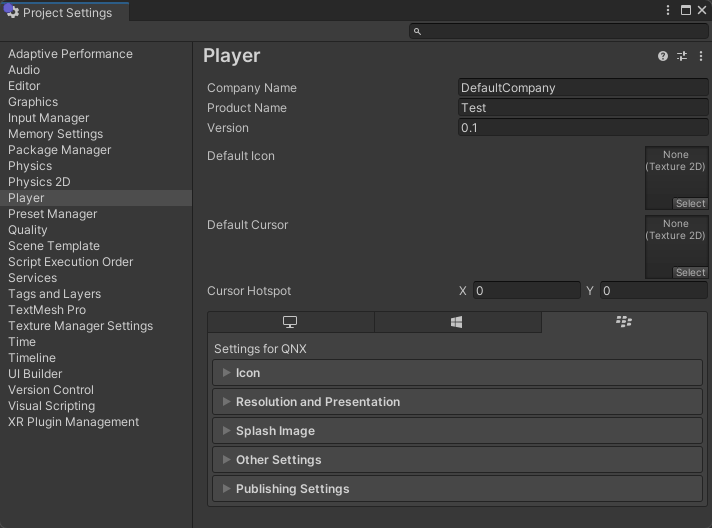Open Package Manager settings

point(96,150)
